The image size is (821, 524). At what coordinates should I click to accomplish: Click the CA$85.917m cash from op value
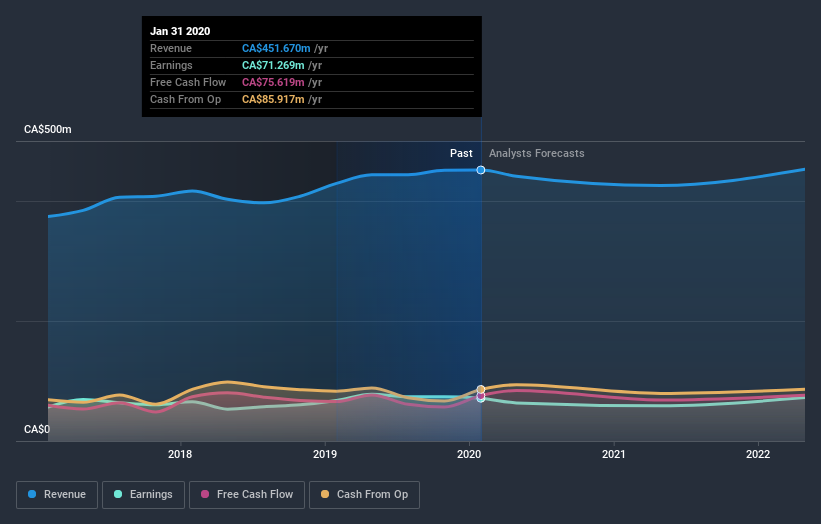pyautogui.click(x=273, y=99)
